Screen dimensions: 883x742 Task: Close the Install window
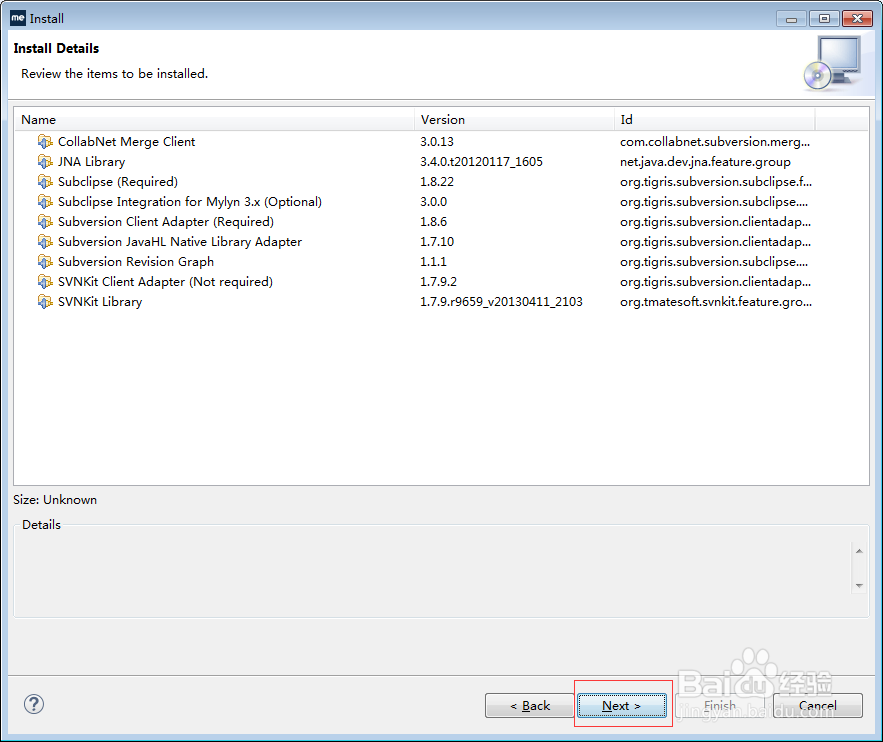tap(857, 19)
